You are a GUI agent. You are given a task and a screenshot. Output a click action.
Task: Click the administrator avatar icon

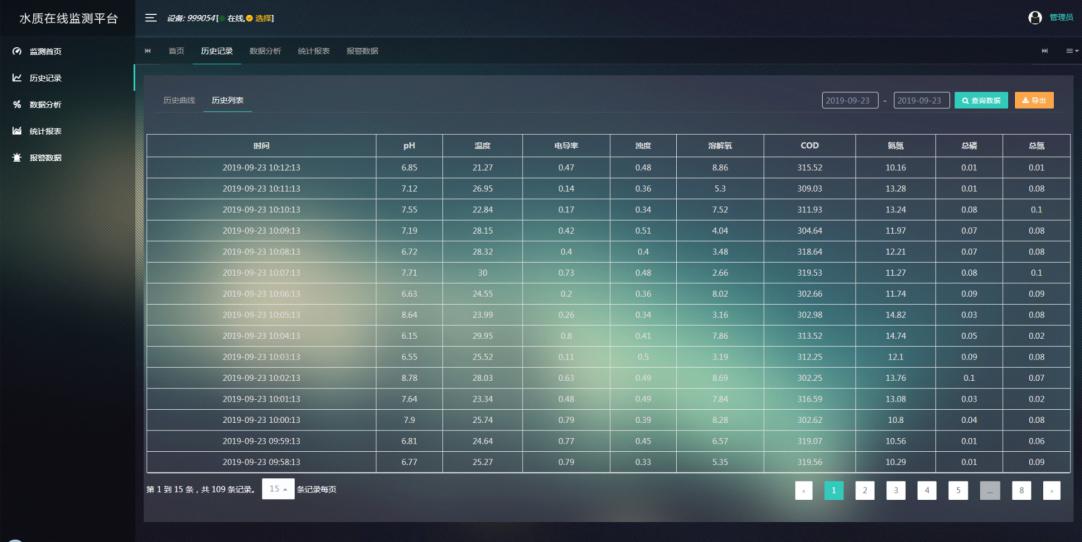point(1035,17)
